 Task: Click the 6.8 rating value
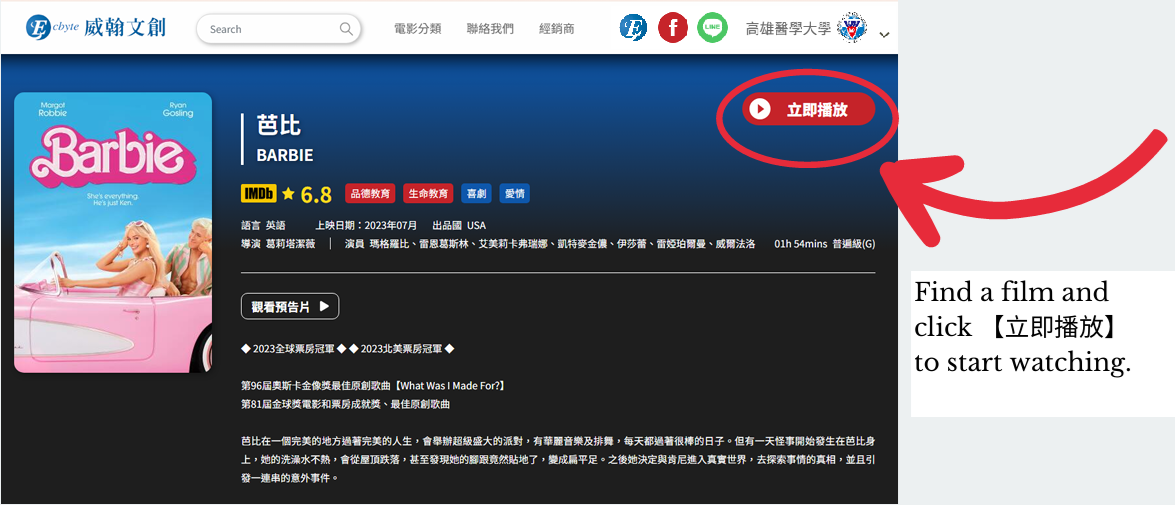click(315, 195)
